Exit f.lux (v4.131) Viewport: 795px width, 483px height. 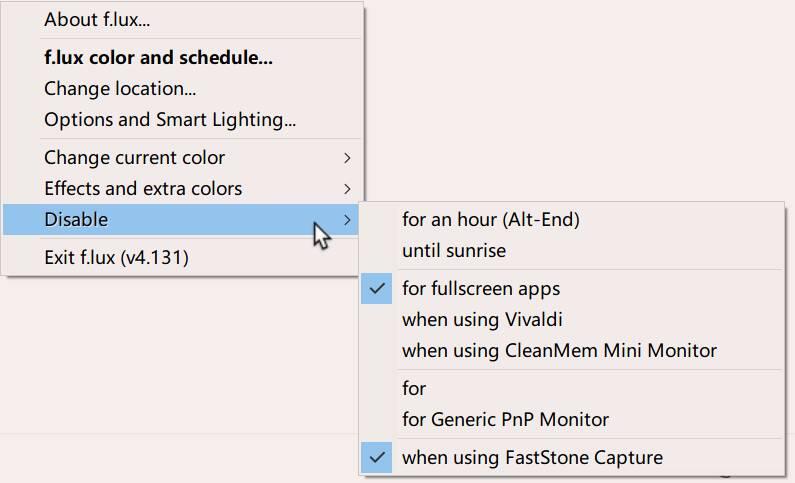(116, 258)
